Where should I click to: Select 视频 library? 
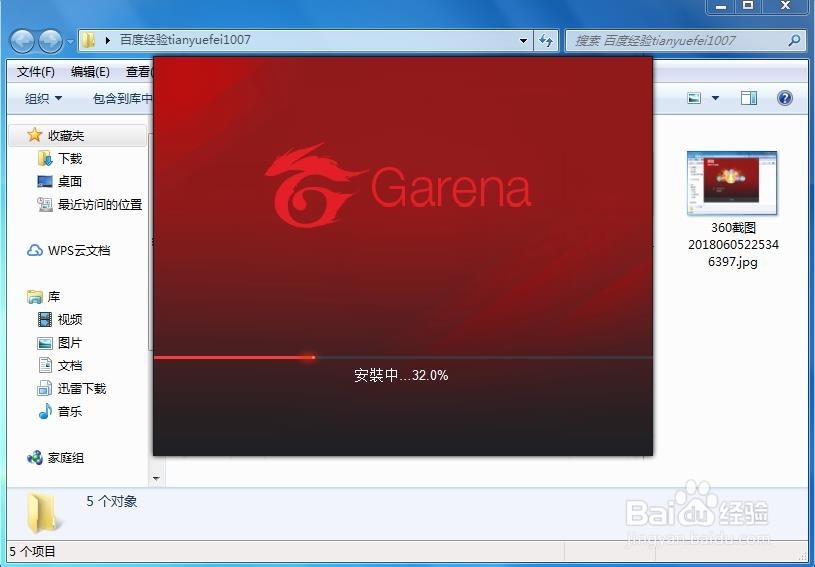70,320
